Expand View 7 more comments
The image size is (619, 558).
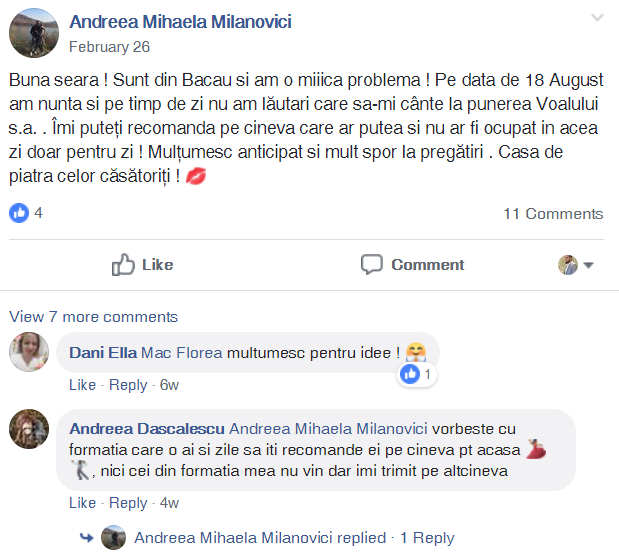[93, 317]
